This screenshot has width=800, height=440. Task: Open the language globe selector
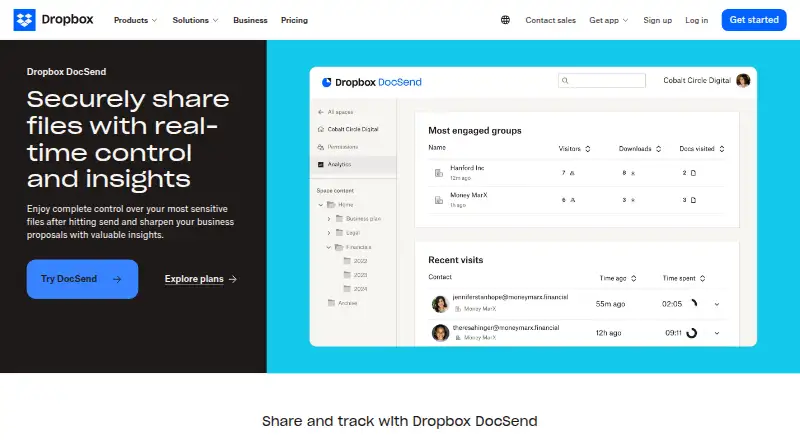[505, 20]
